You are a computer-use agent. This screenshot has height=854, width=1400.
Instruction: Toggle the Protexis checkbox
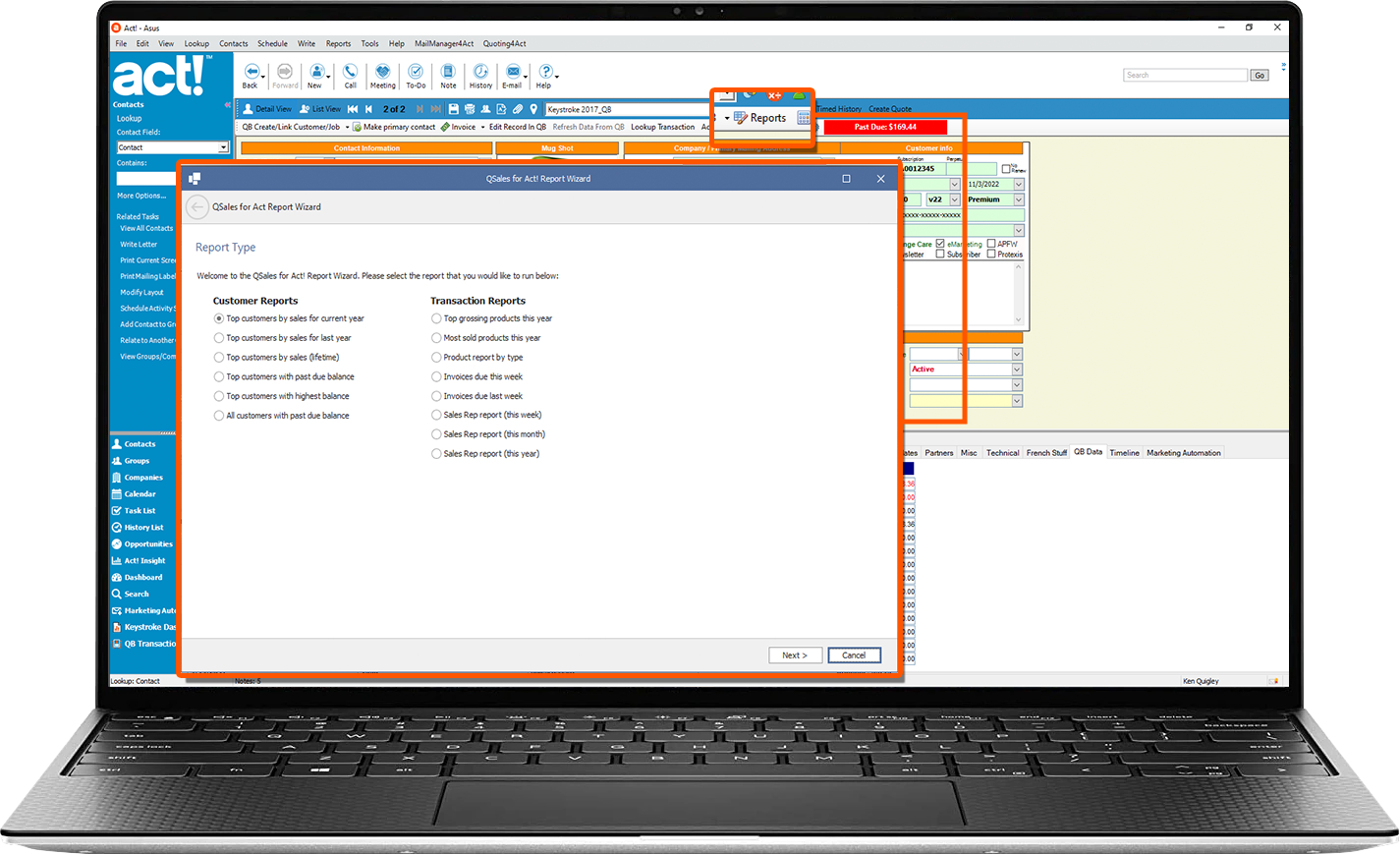pyautogui.click(x=991, y=255)
